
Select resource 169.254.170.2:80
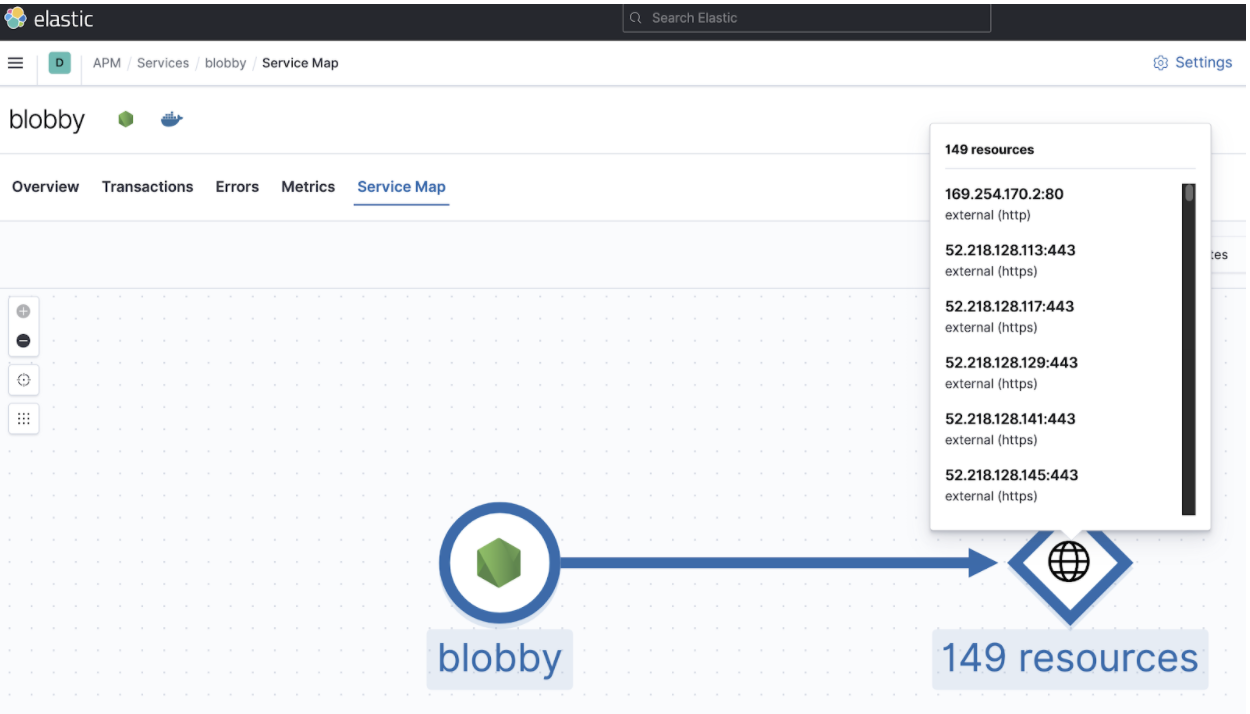click(1004, 194)
